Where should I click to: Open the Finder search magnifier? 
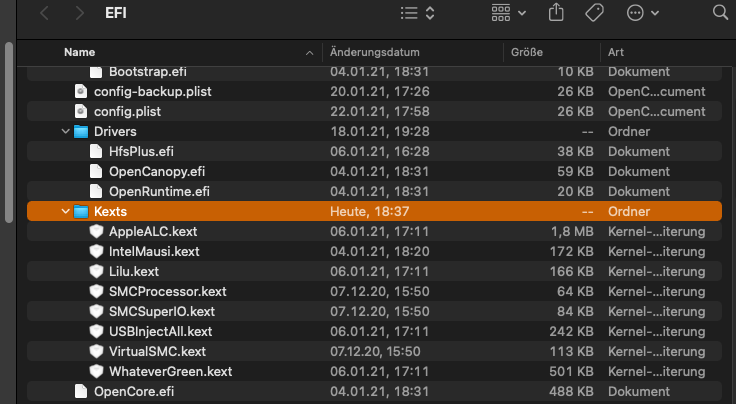720,14
